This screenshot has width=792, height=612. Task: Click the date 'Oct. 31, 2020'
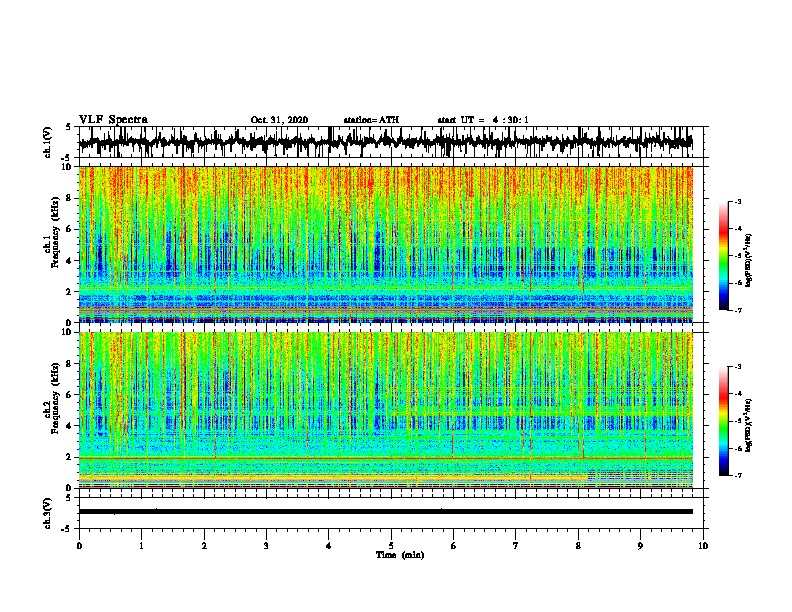(x=279, y=120)
